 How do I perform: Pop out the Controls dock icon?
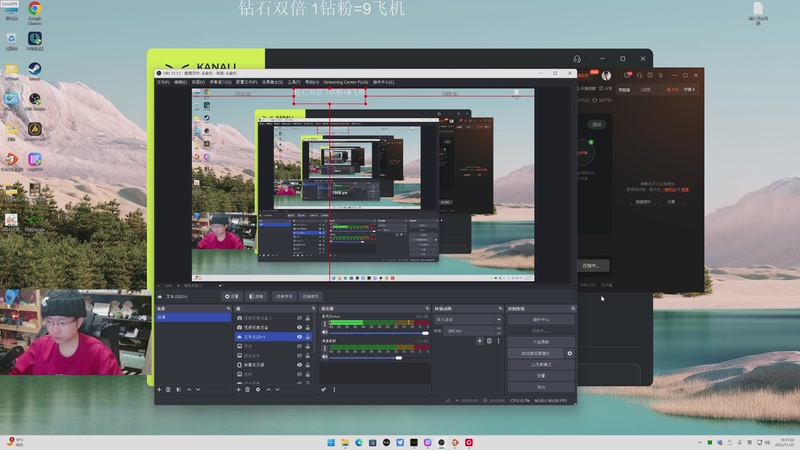[x=573, y=309]
